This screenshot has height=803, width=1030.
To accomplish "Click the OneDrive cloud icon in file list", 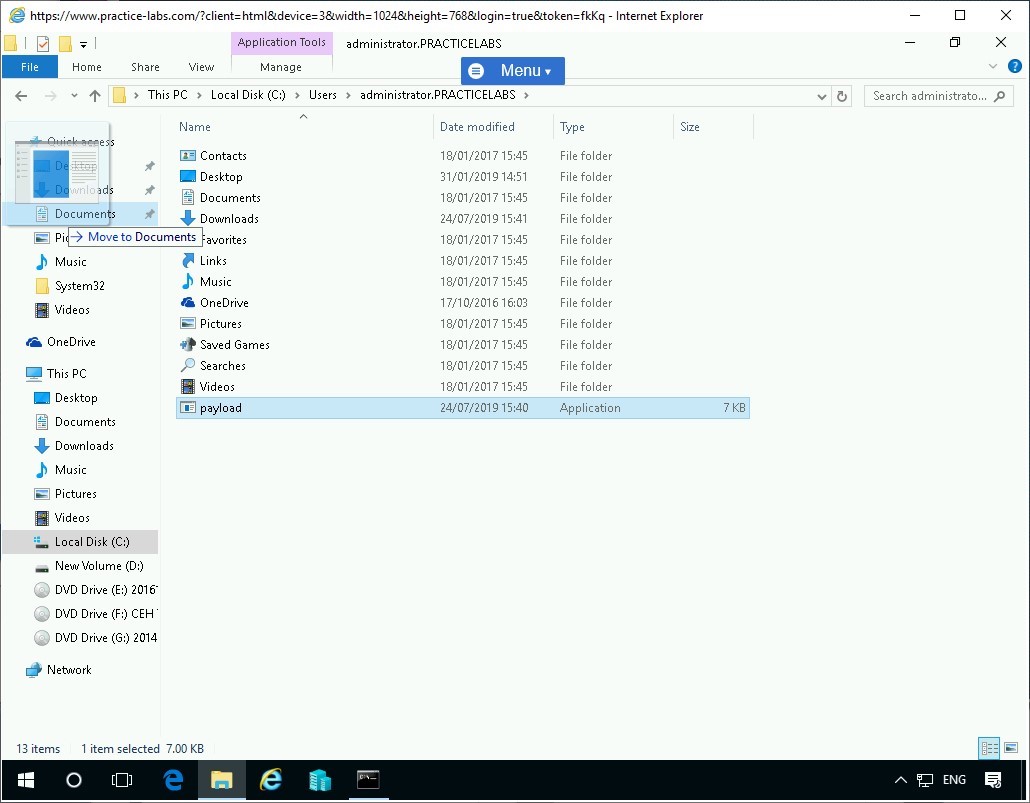I will click(188, 303).
